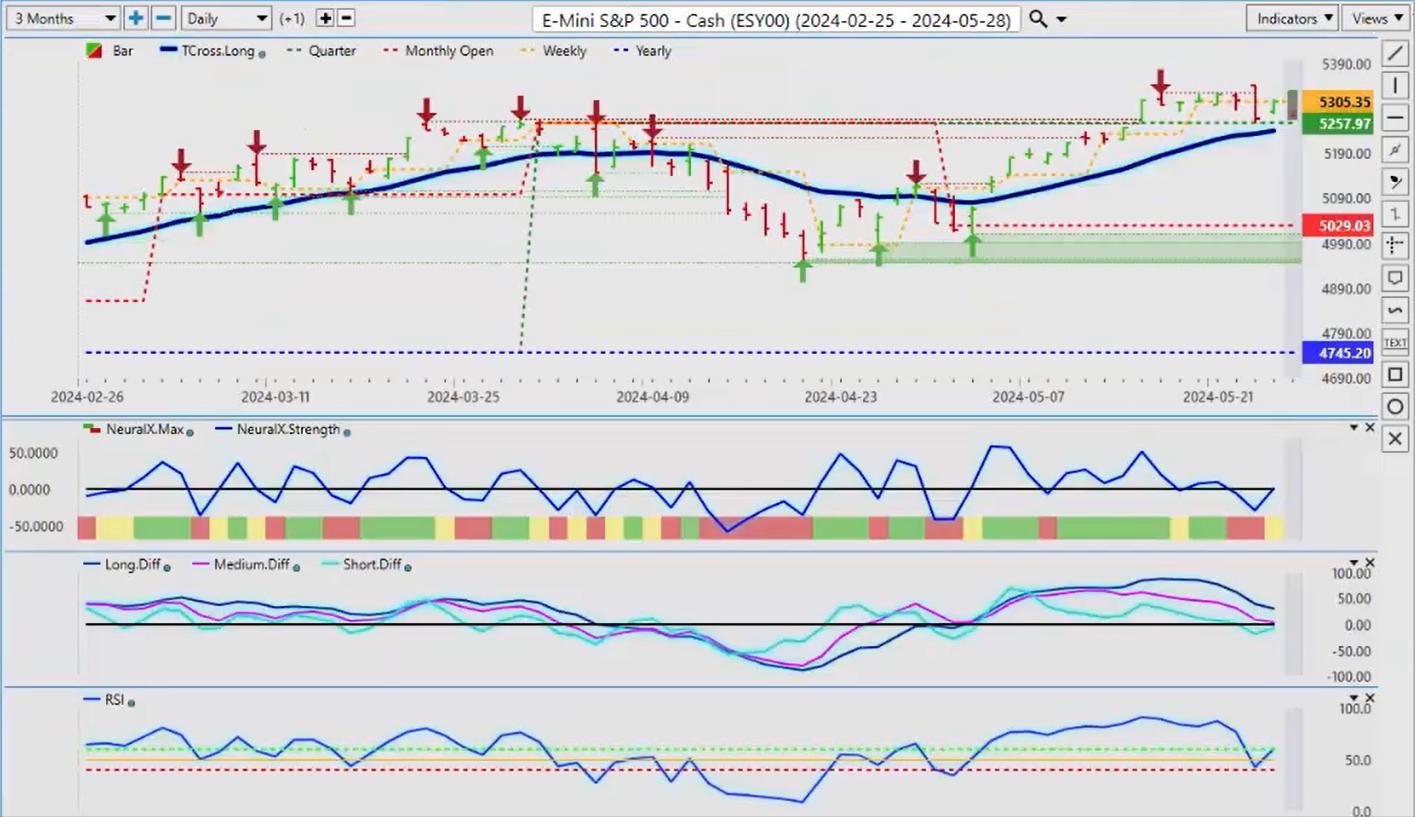Select the freehand curve drawing tool
Screen dimensions: 1415x817
[1395, 310]
